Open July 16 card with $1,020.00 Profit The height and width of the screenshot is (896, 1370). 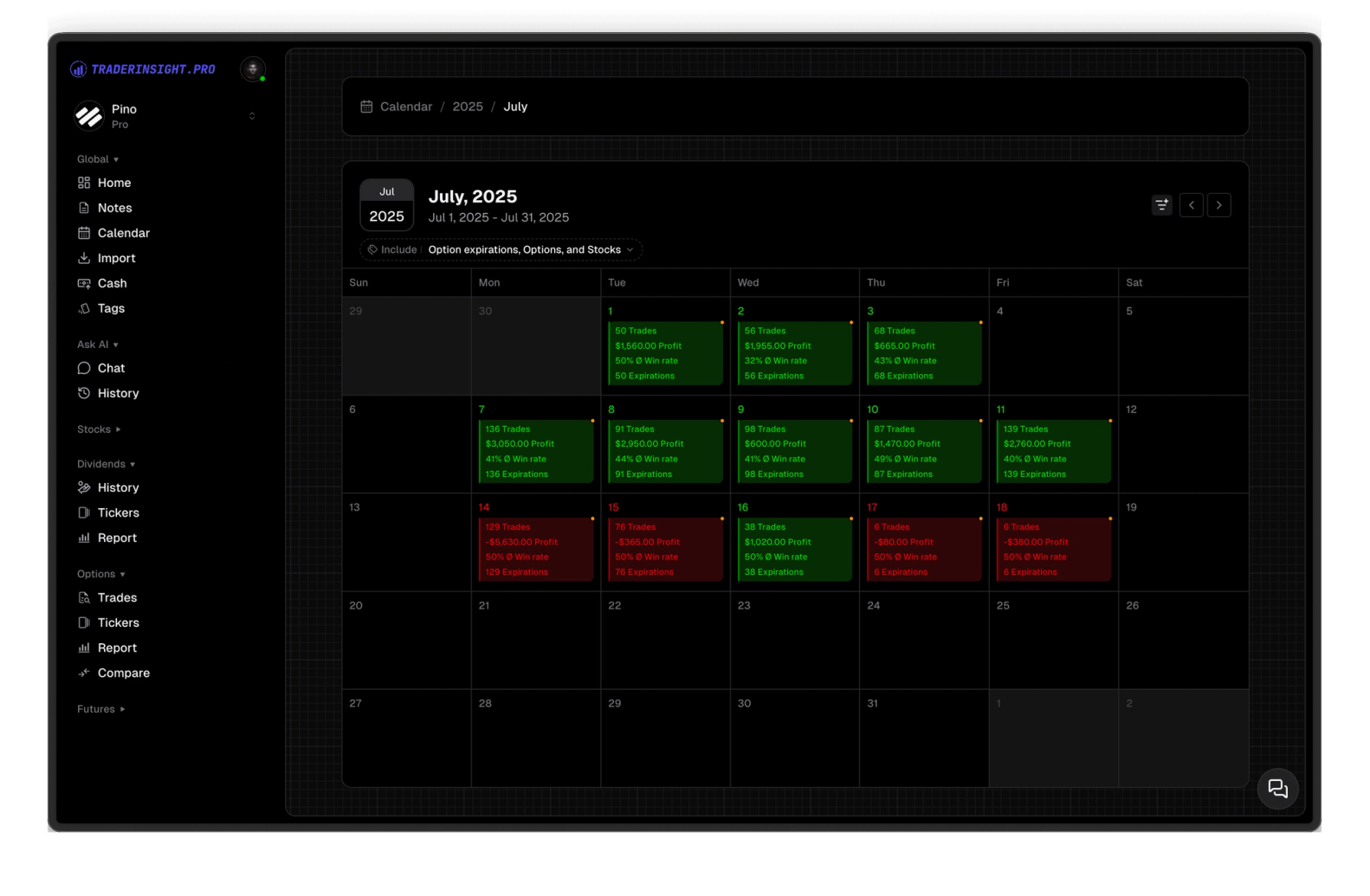tap(795, 549)
